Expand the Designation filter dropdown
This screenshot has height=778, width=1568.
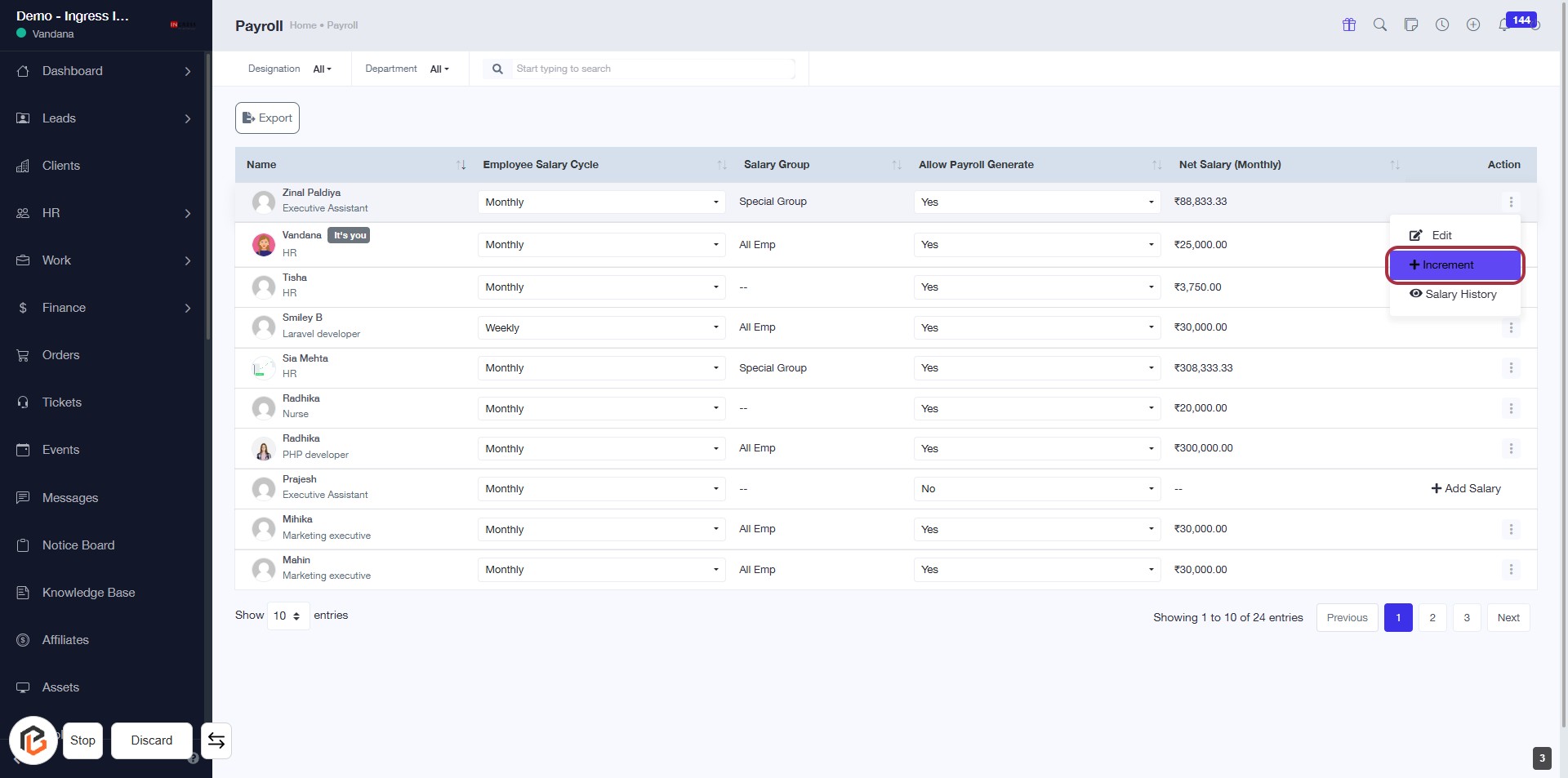322,69
